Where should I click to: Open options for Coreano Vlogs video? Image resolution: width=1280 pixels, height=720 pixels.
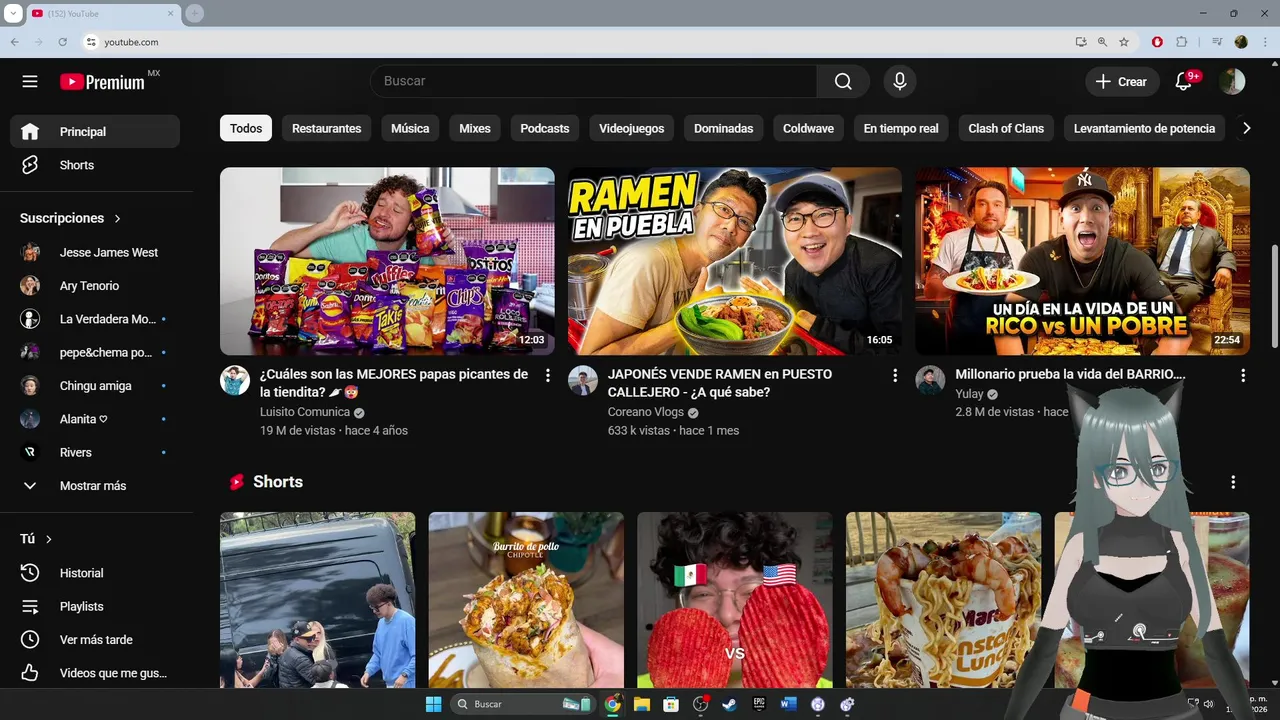tap(895, 375)
